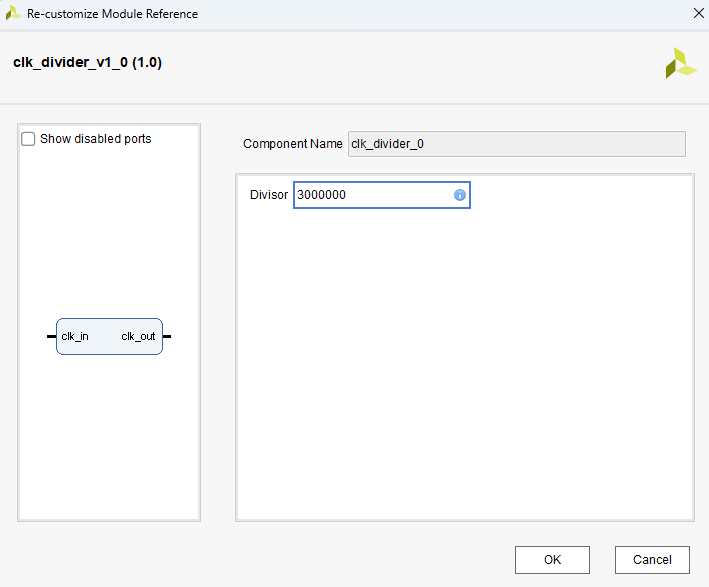Screen dimensions: 709x587
Task: Click the Vivado logo in title bar
Action: click(13, 13)
